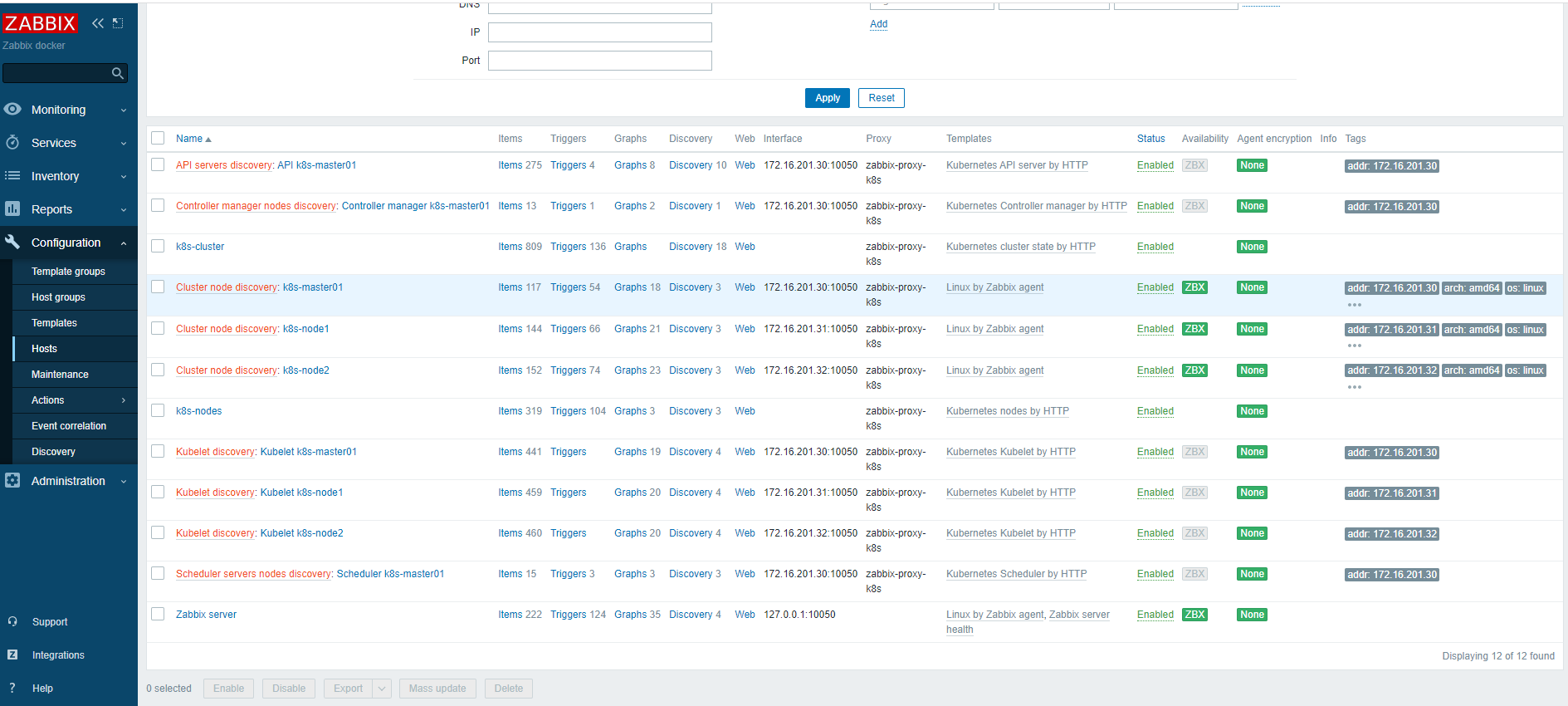
Task: Click the Monitoring eye icon
Action: [12, 109]
